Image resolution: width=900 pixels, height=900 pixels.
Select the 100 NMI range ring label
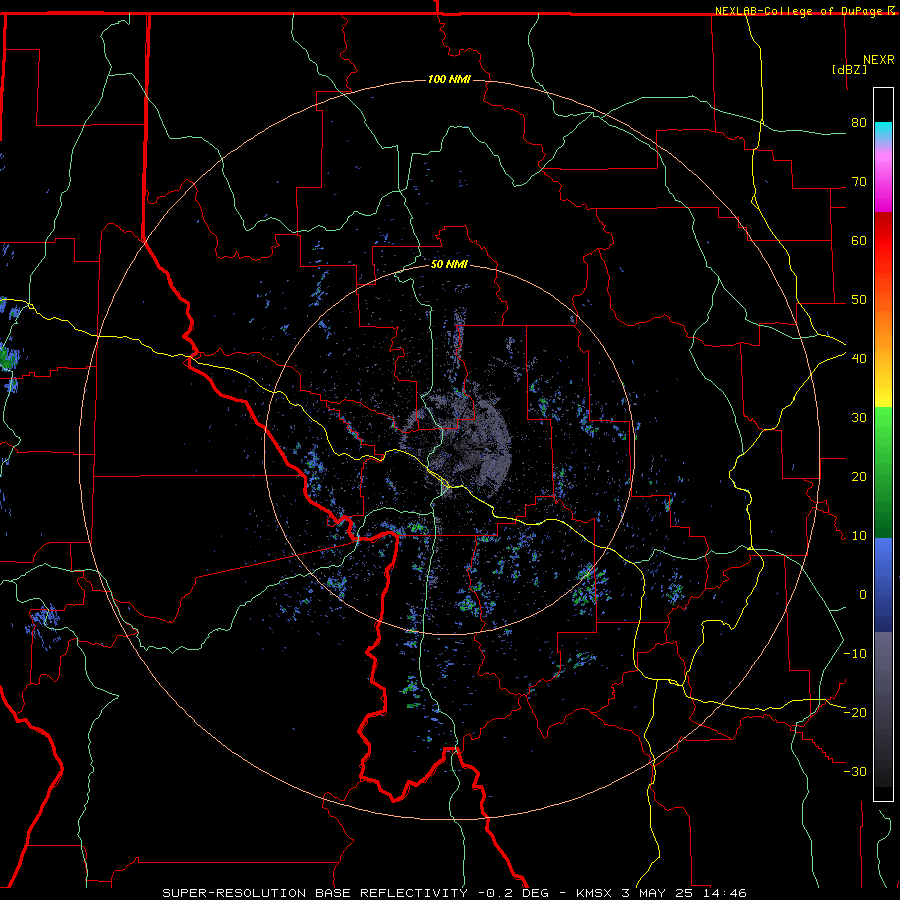[x=449, y=79]
